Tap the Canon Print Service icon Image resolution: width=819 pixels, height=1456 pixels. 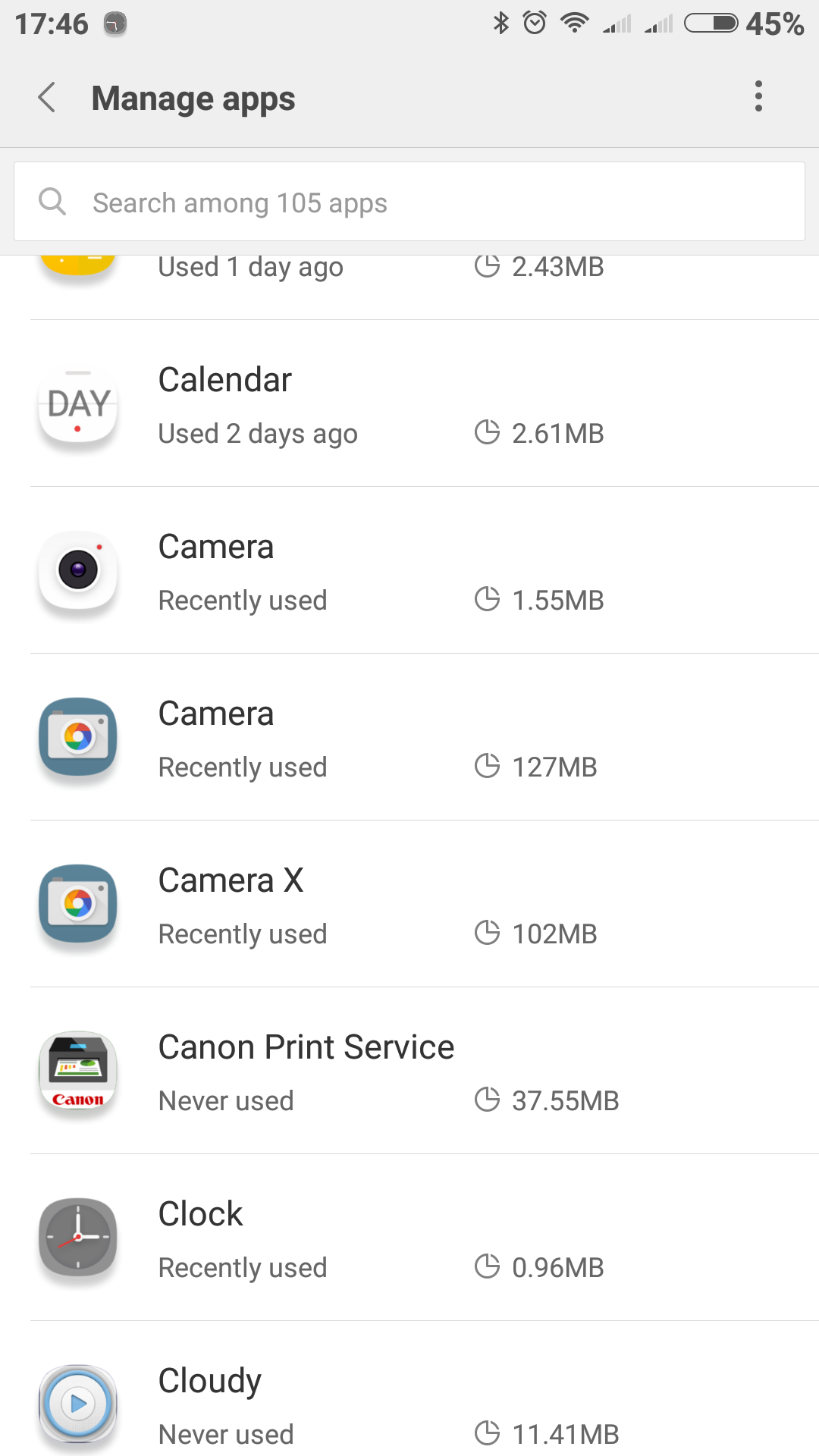78,1071
